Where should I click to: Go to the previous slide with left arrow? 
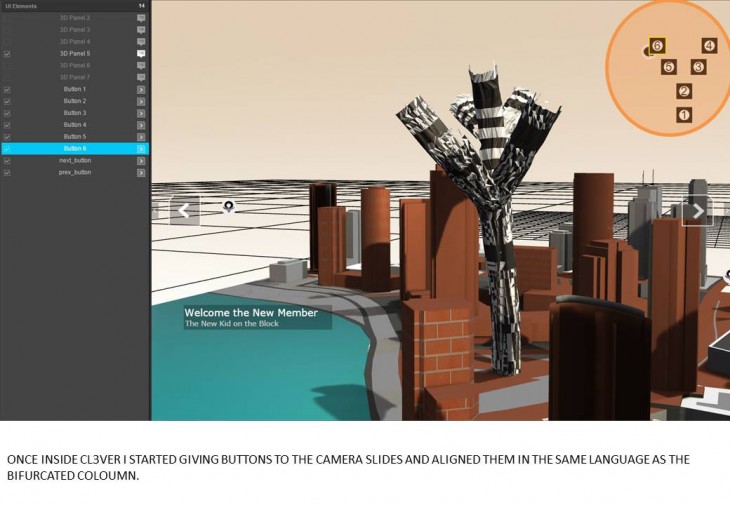coord(184,211)
